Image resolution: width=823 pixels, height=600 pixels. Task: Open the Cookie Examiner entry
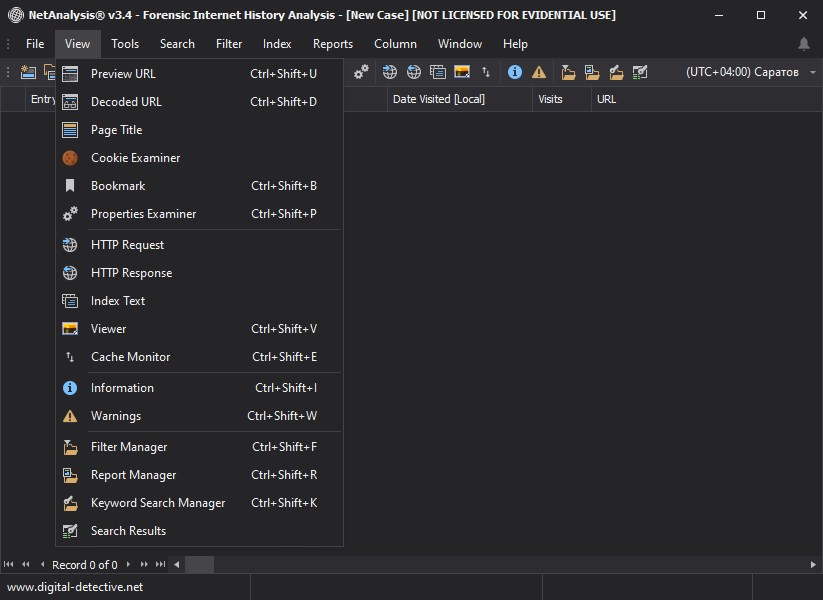tap(199, 157)
